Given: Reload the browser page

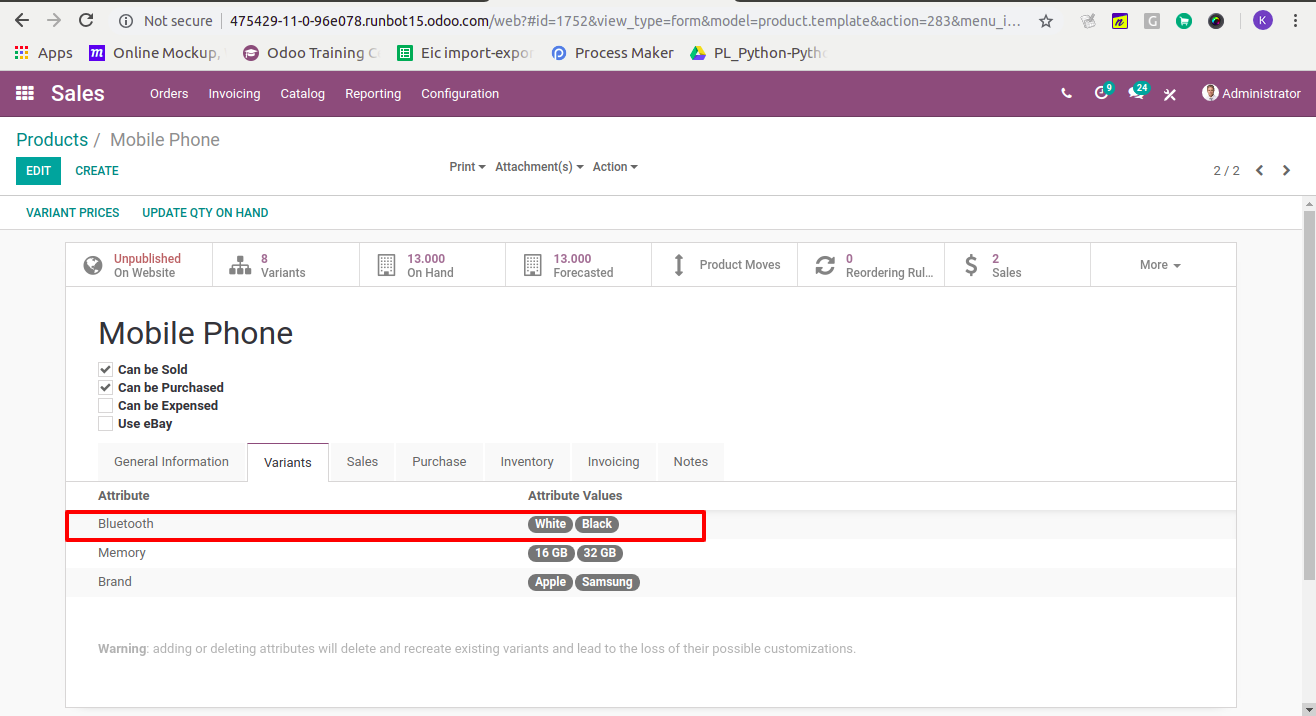Looking at the screenshot, I should [86, 20].
